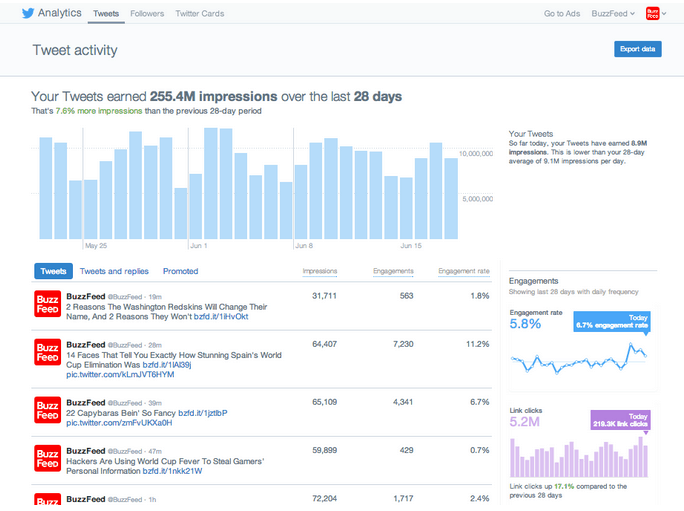The width and height of the screenshot is (684, 511).
Task: Open link bzfd.it/1lAl39j
Action: coord(167,364)
